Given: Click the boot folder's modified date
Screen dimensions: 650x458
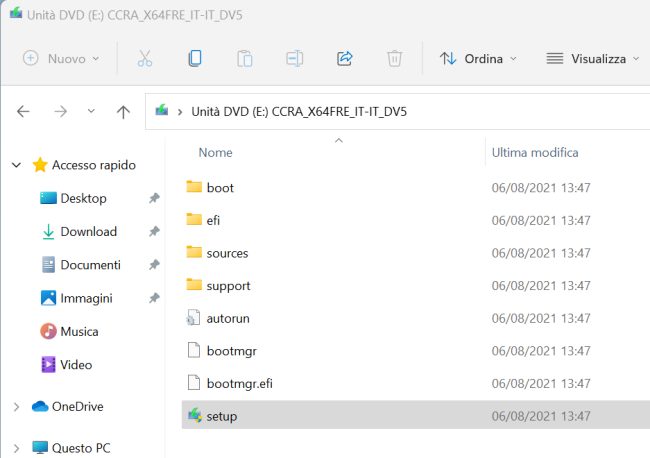Looking at the screenshot, I should [x=541, y=188].
